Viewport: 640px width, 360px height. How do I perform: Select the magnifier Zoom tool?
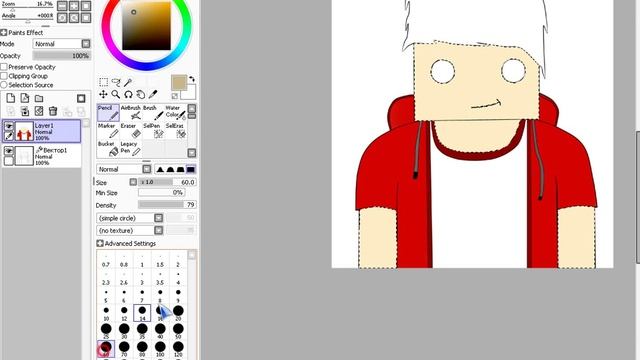click(x=116, y=95)
